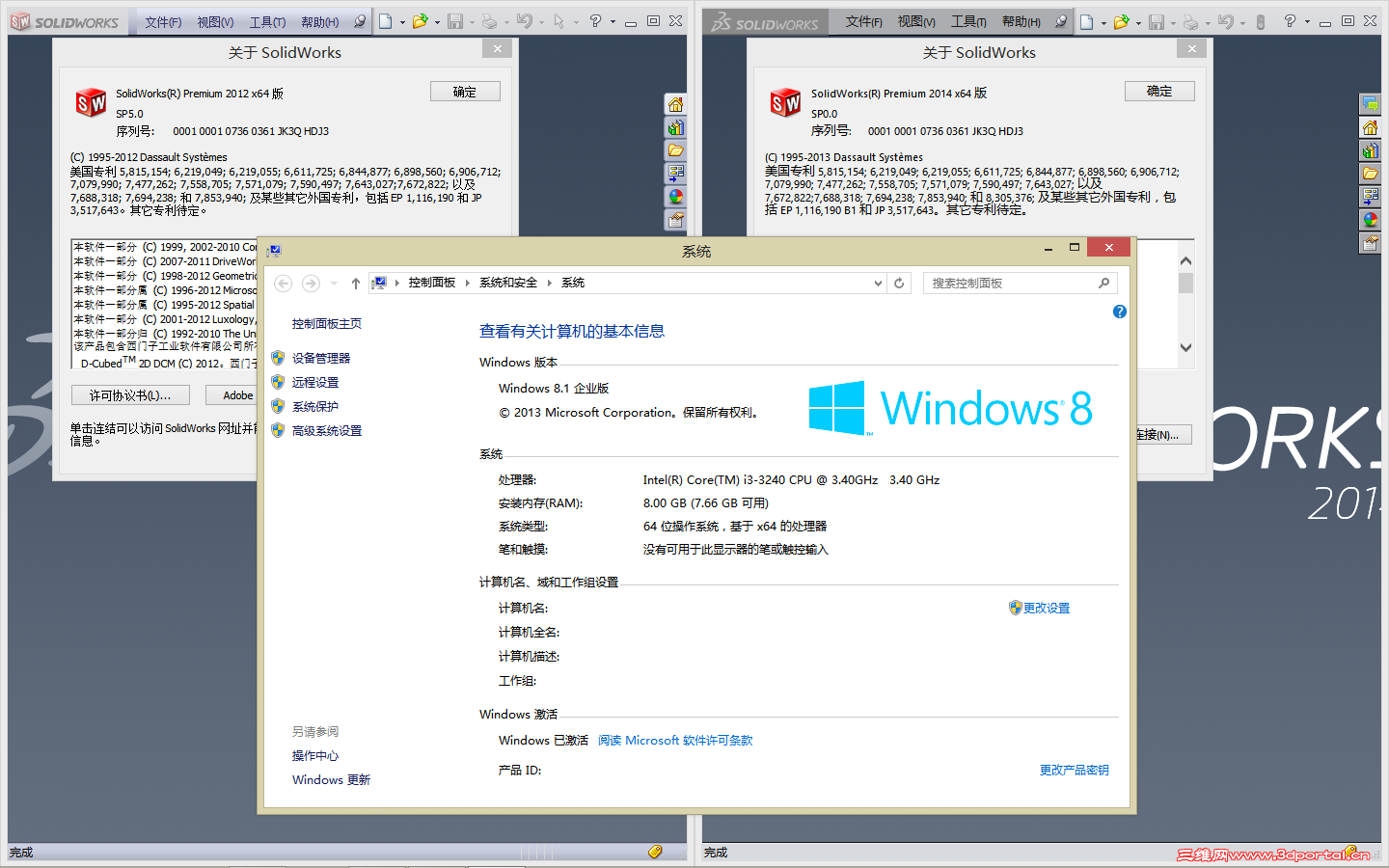Screen dimensions: 1389x868
Task: Expand breadcrumb arrow after 控制面板
Action: coord(468,283)
